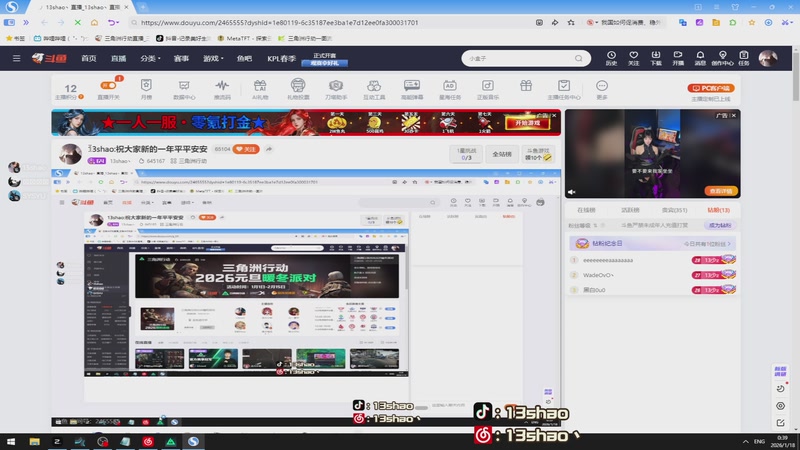This screenshot has height=450, width=800.
Task: Expand browser undo-history dropdown arrow
Action: 118,22
